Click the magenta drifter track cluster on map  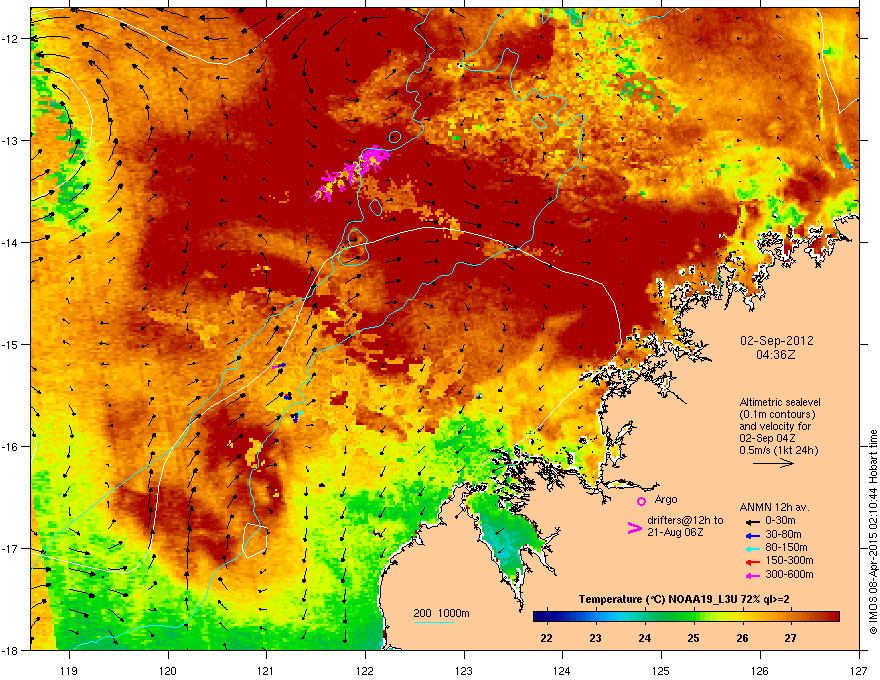click(x=352, y=173)
